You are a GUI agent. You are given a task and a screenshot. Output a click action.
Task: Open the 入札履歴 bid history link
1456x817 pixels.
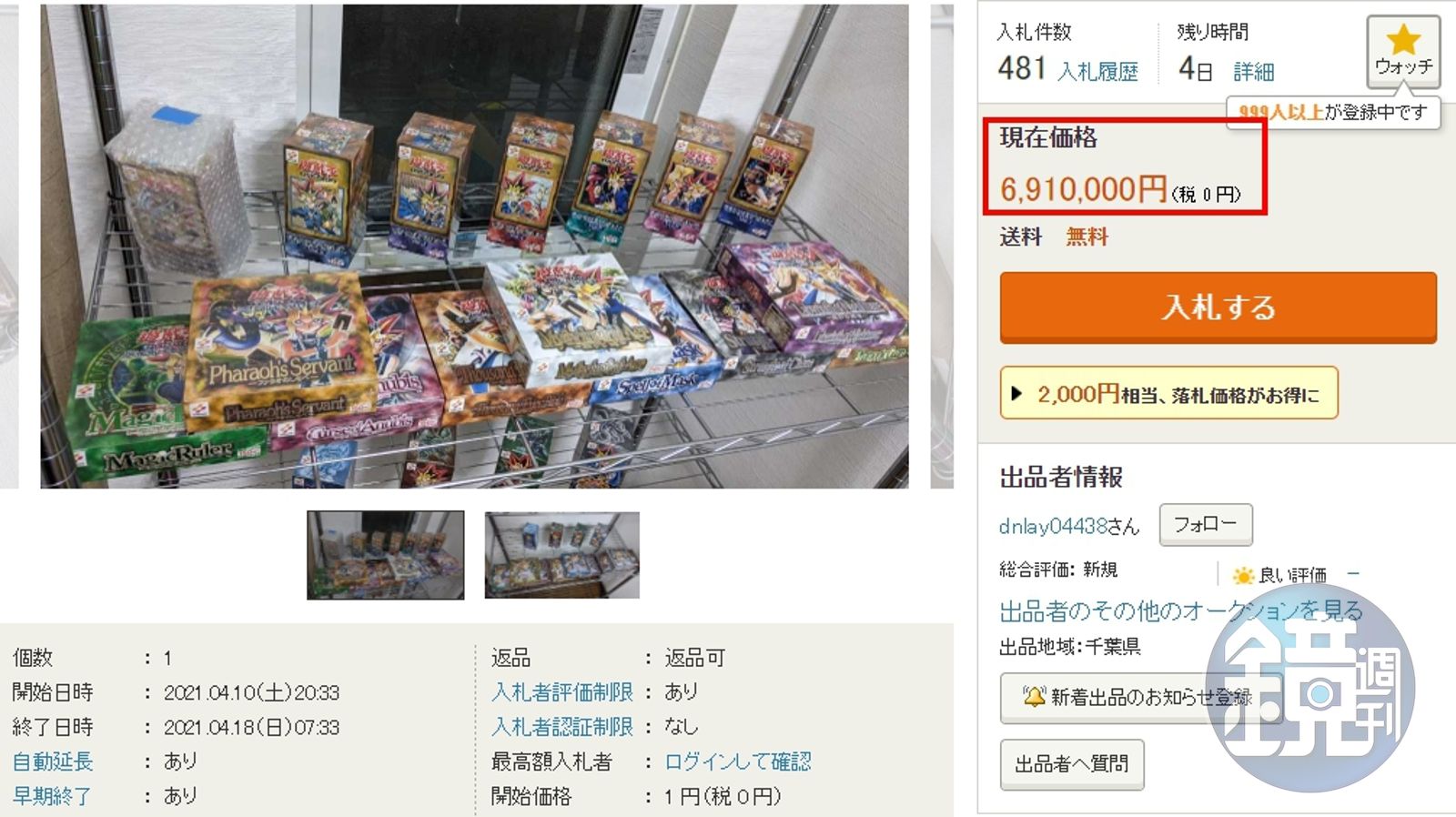[1097, 72]
